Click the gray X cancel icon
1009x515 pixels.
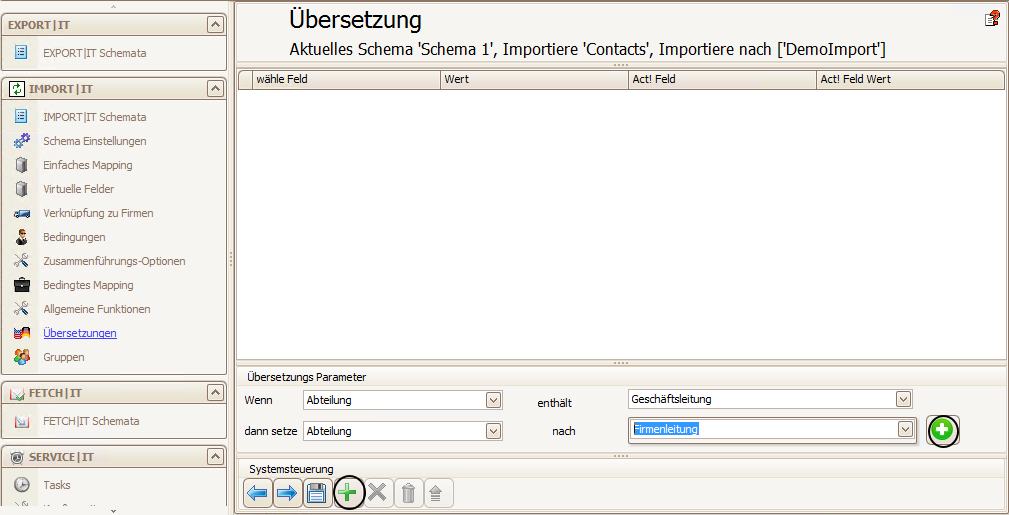[x=378, y=494]
